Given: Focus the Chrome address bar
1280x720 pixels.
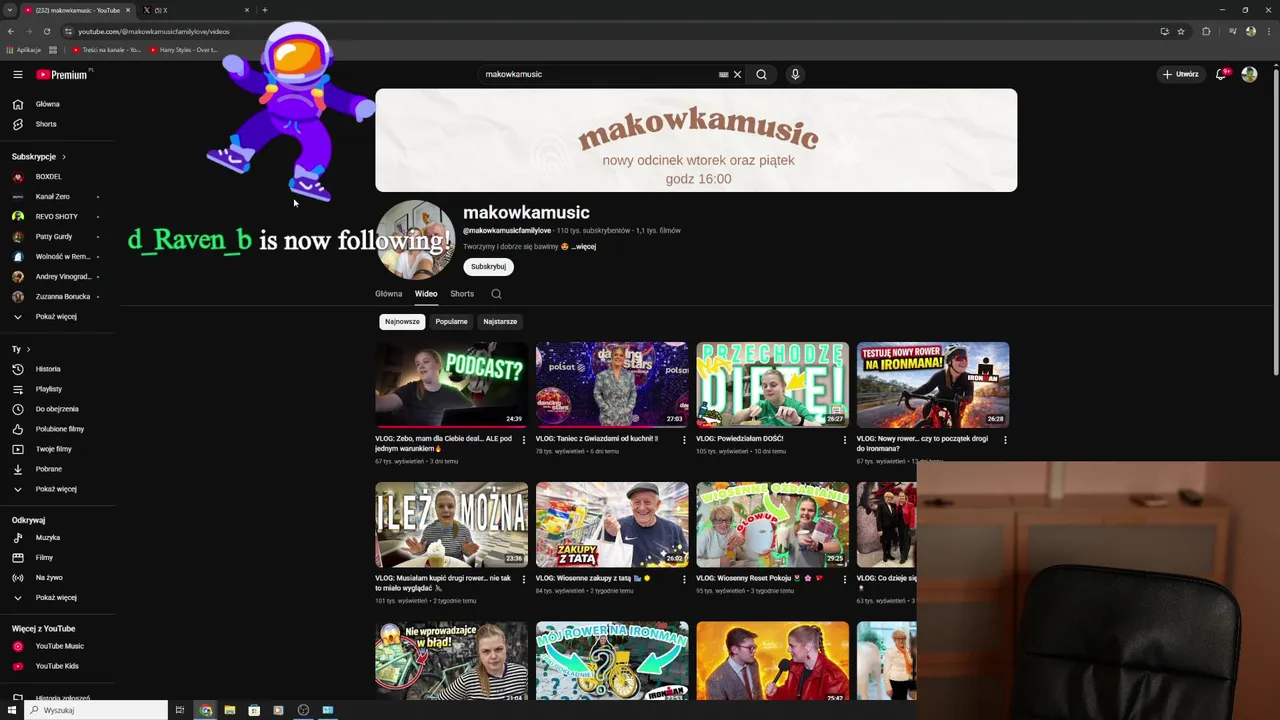Looking at the screenshot, I should coord(600,31).
